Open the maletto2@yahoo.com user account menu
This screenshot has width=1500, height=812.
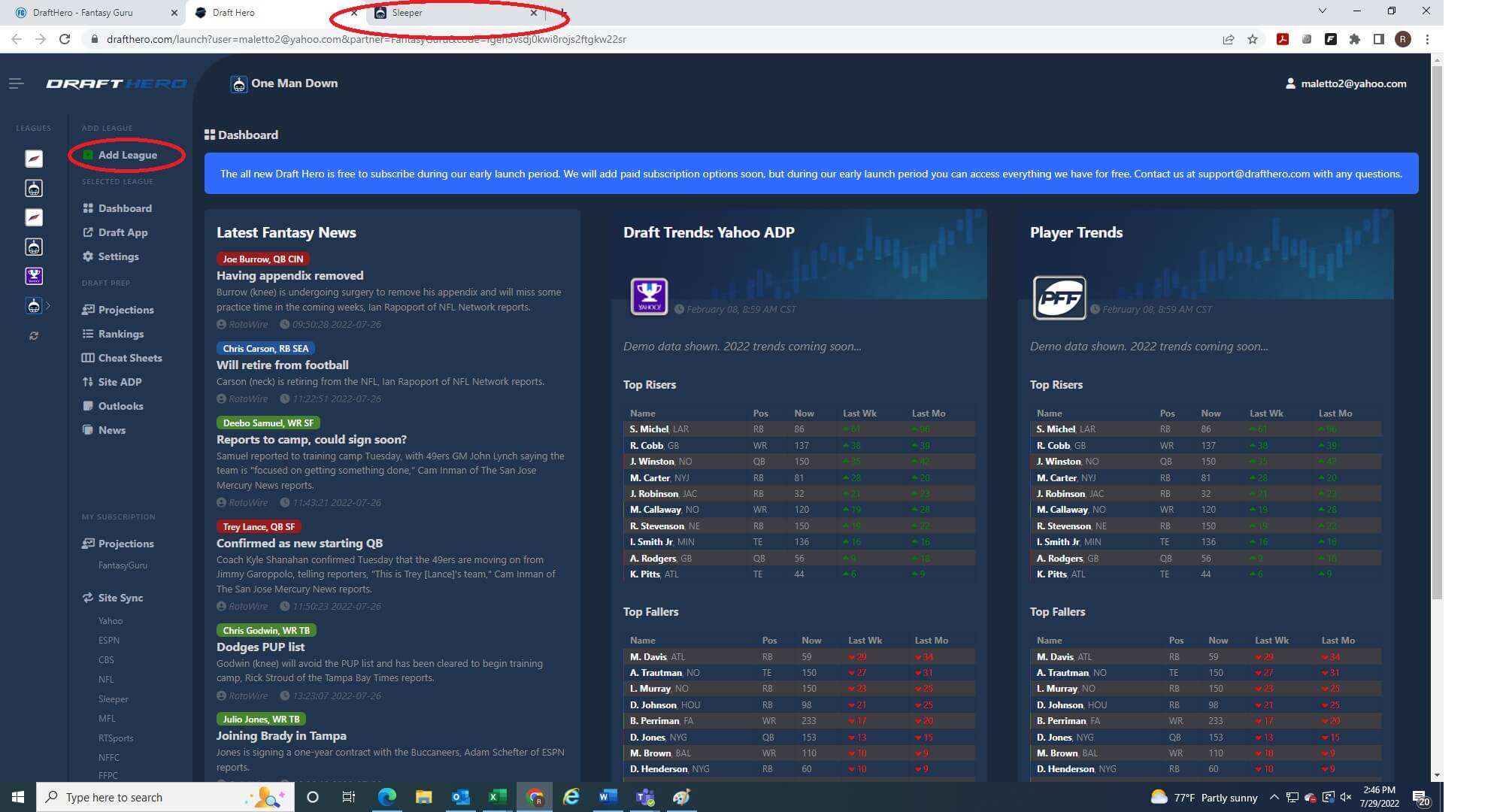click(x=1346, y=83)
